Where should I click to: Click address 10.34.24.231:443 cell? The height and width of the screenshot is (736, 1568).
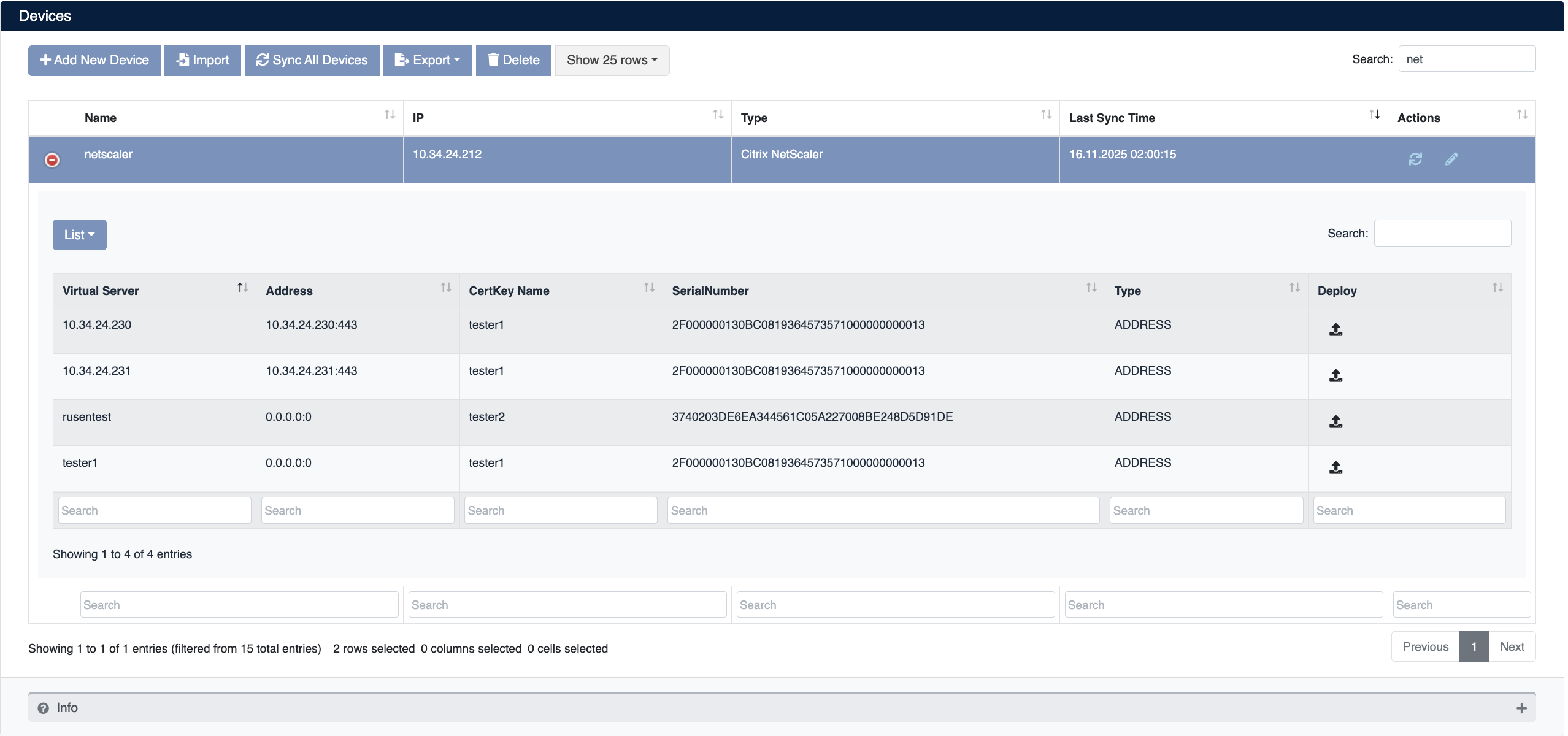coord(358,377)
